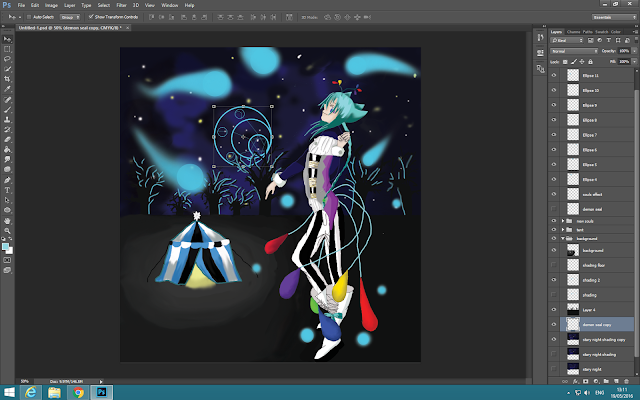
Task: Open the Opacity slider dropdown arrow
Action: (x=634, y=51)
